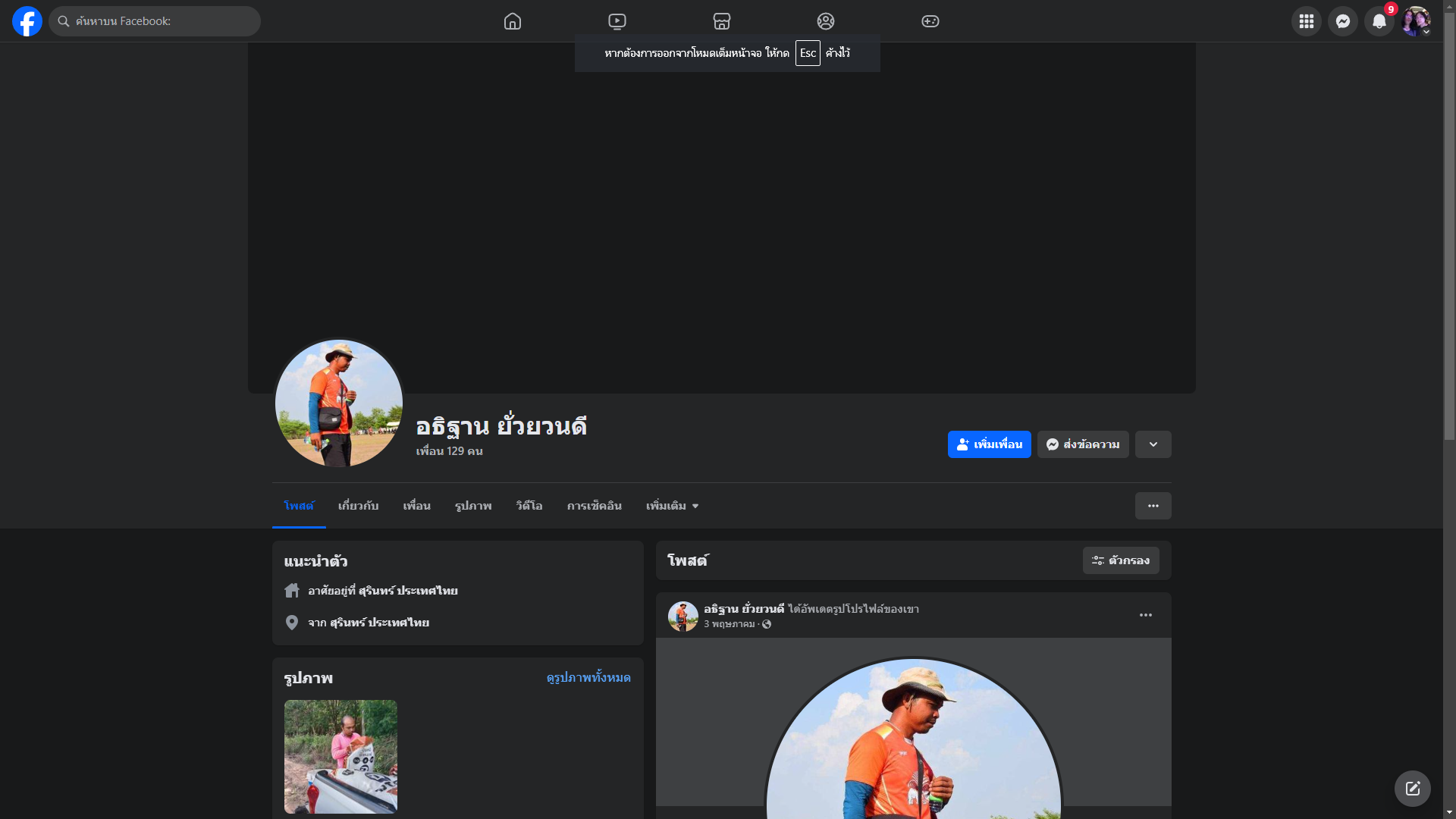Open account menu from the profile avatar
This screenshot has width=1456, height=819.
[1416, 21]
